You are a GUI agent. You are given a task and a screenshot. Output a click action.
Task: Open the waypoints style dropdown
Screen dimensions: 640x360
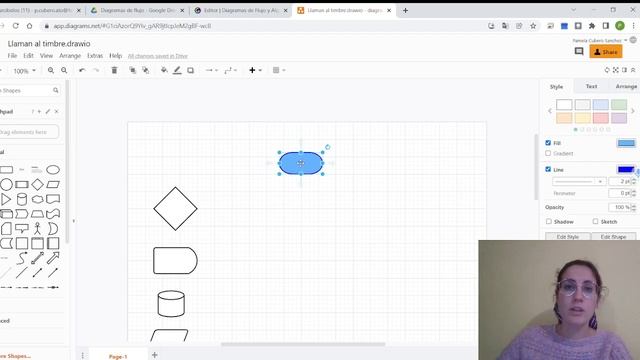click(x=231, y=70)
